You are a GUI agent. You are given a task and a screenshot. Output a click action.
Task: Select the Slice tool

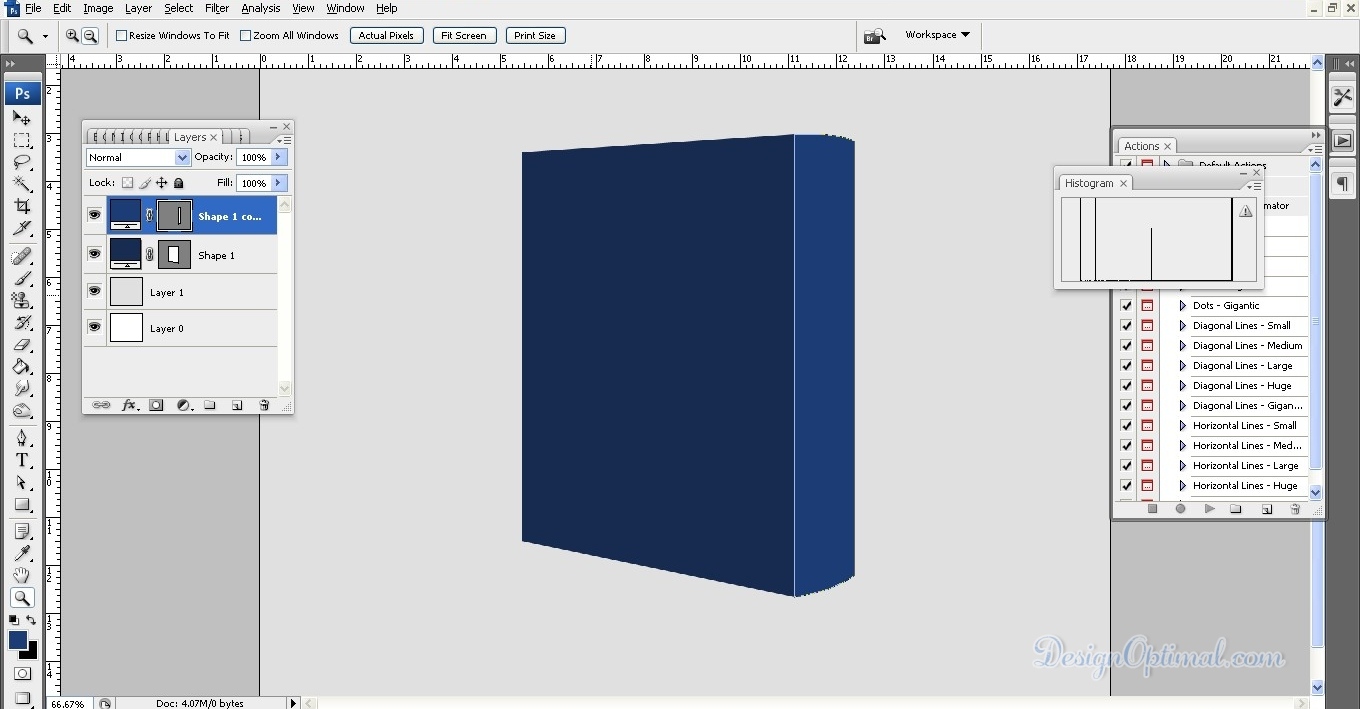tap(22, 228)
